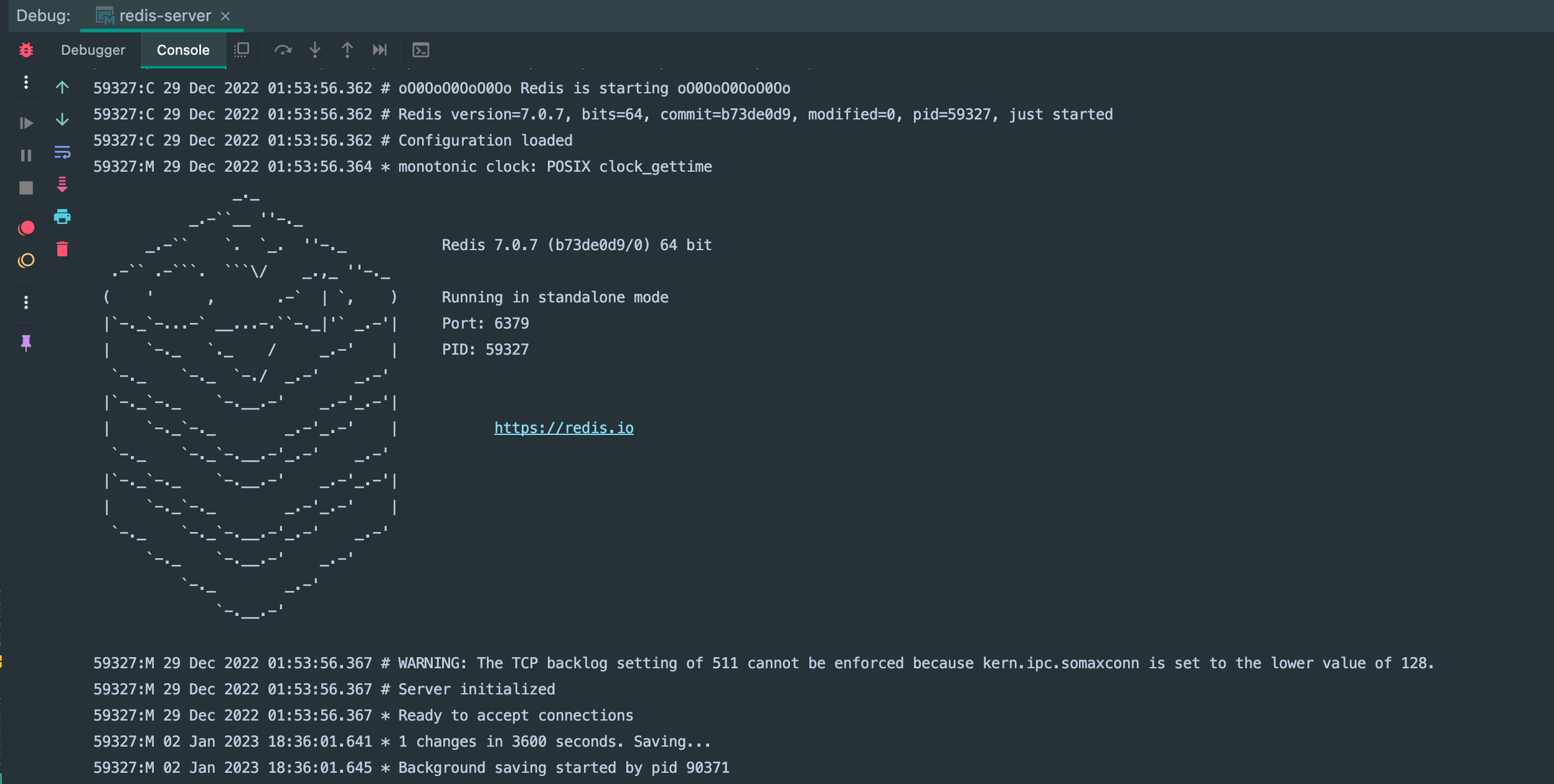Toggle soft-wrap lines in console
The height and width of the screenshot is (784, 1554).
[x=62, y=152]
